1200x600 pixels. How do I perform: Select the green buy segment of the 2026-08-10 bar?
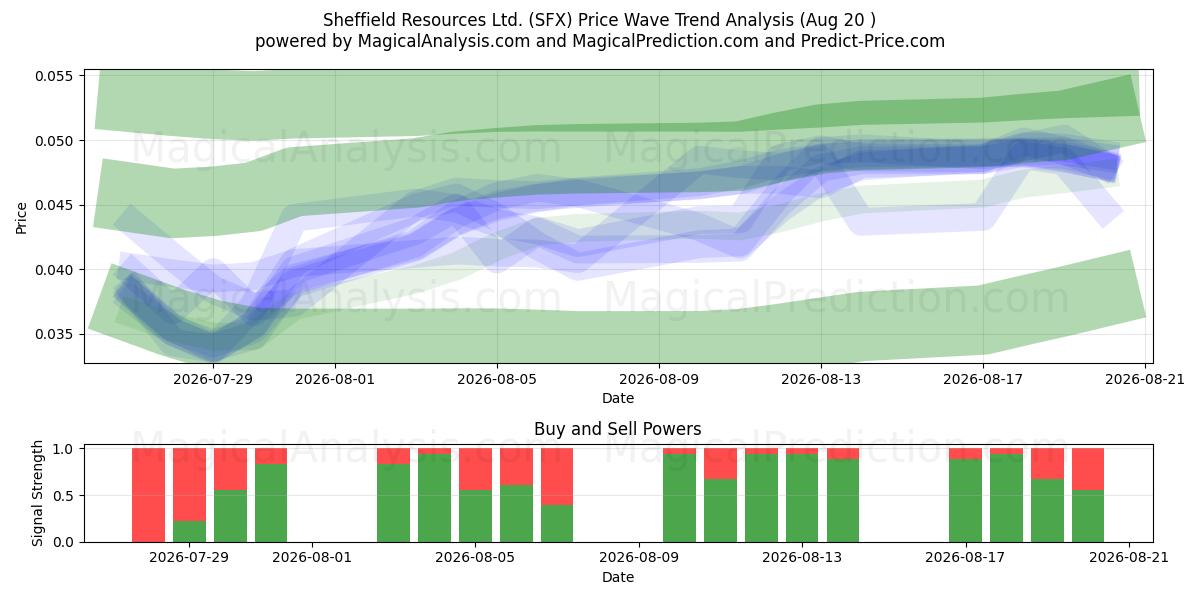pyautogui.click(x=679, y=498)
